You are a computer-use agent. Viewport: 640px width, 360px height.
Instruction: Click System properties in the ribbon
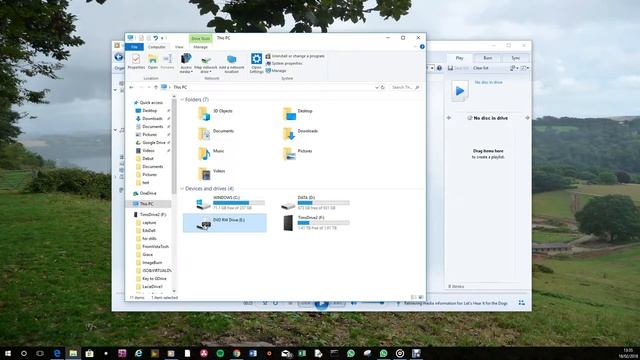(x=284, y=63)
